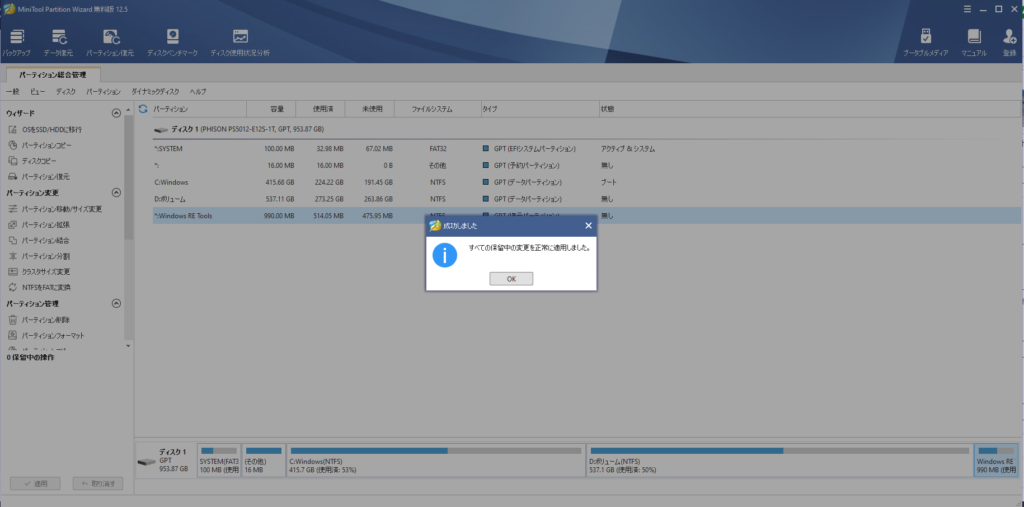Select the ディスク 1 GPT icon in disk map
The height and width of the screenshot is (507, 1024).
coord(145,462)
